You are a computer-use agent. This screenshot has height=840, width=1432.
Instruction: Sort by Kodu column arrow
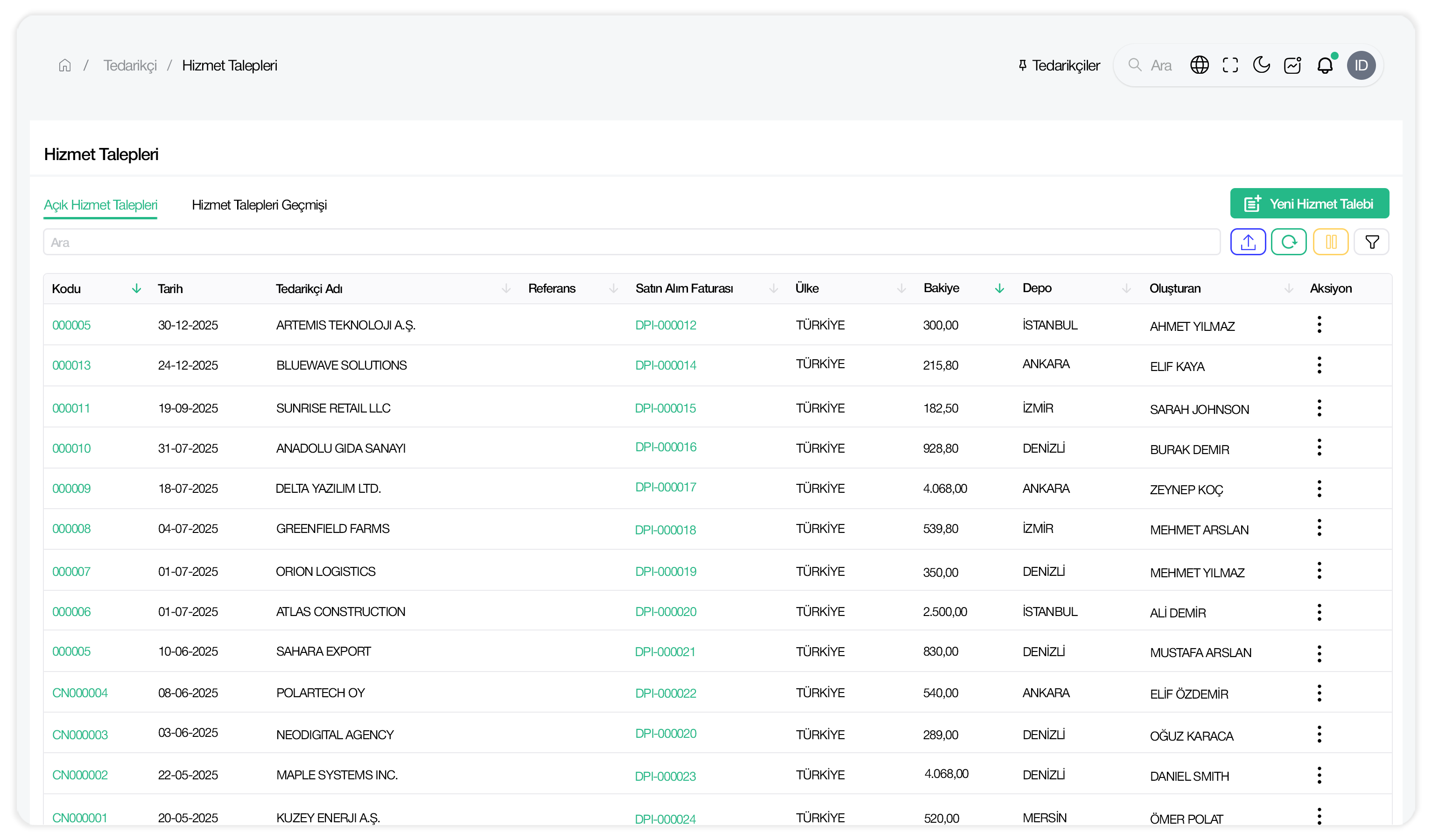pos(136,289)
